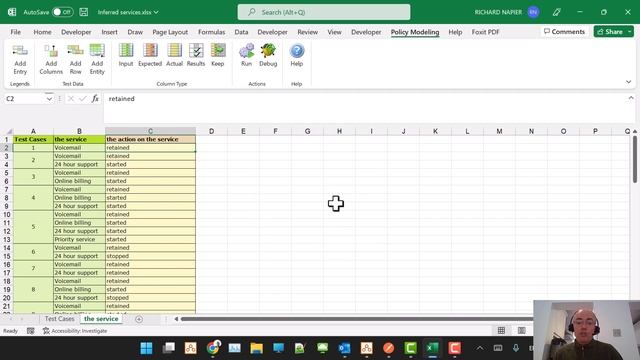Open the Foxit PDF tab
The height and width of the screenshot is (360, 640).
(x=485, y=32)
